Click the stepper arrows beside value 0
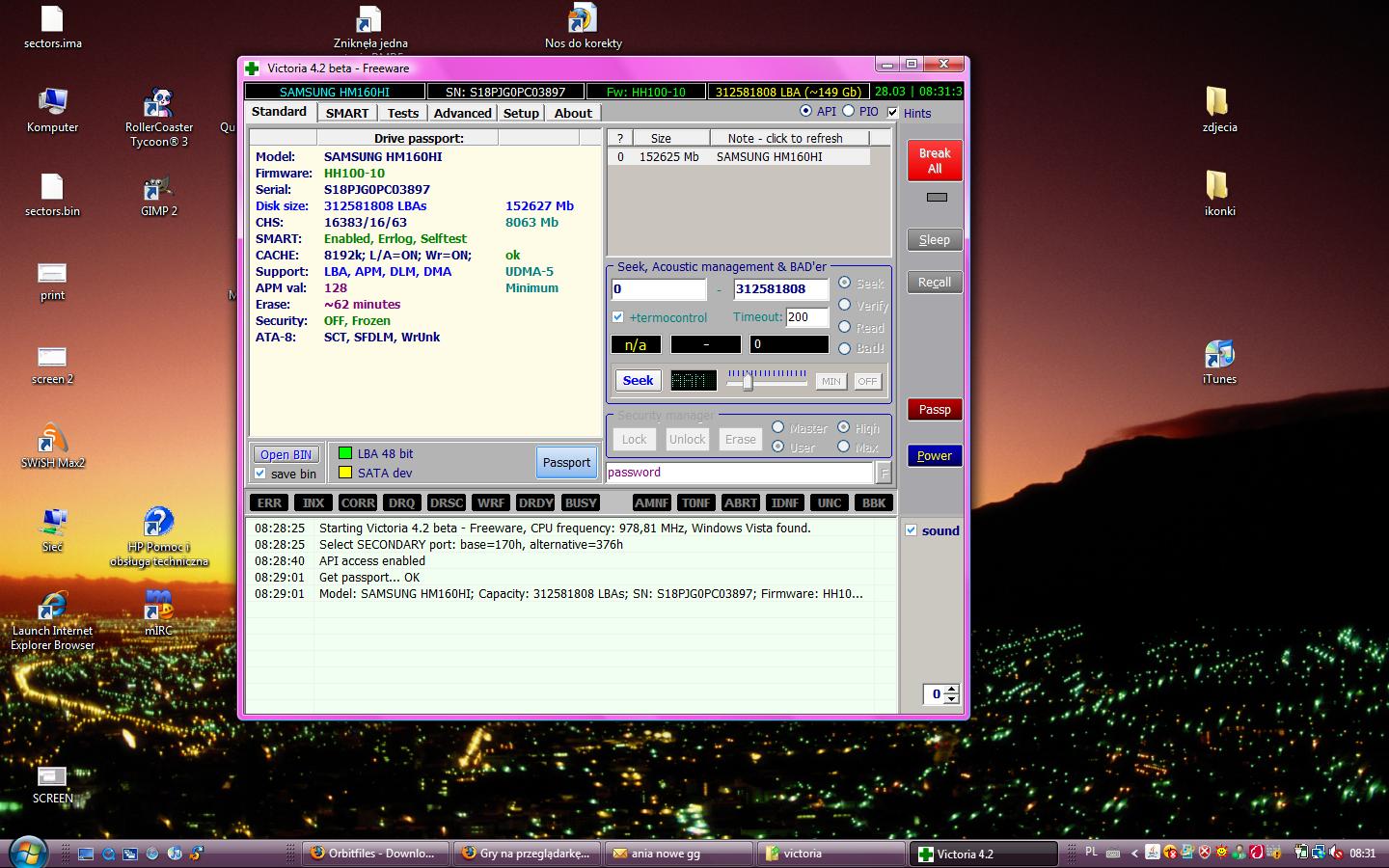 coord(952,694)
